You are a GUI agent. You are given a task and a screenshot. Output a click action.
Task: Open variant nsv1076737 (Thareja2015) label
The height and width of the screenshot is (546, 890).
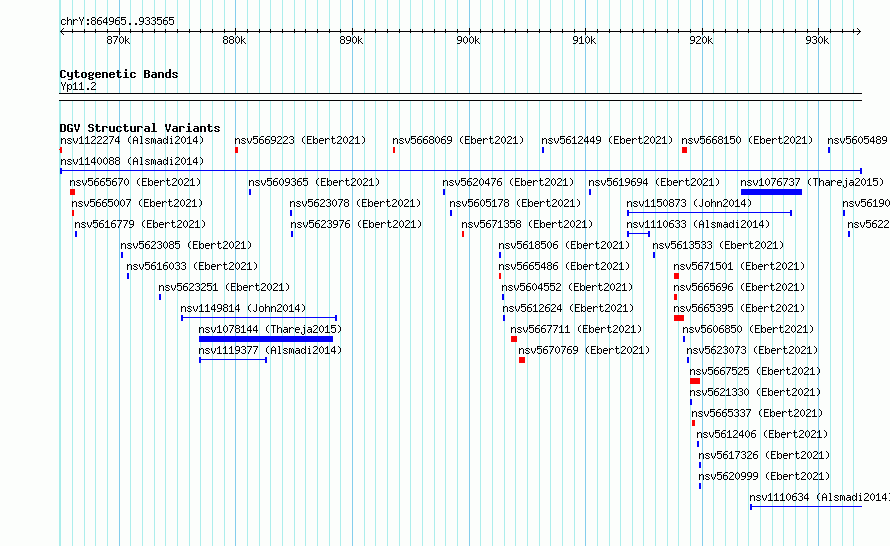(x=812, y=182)
